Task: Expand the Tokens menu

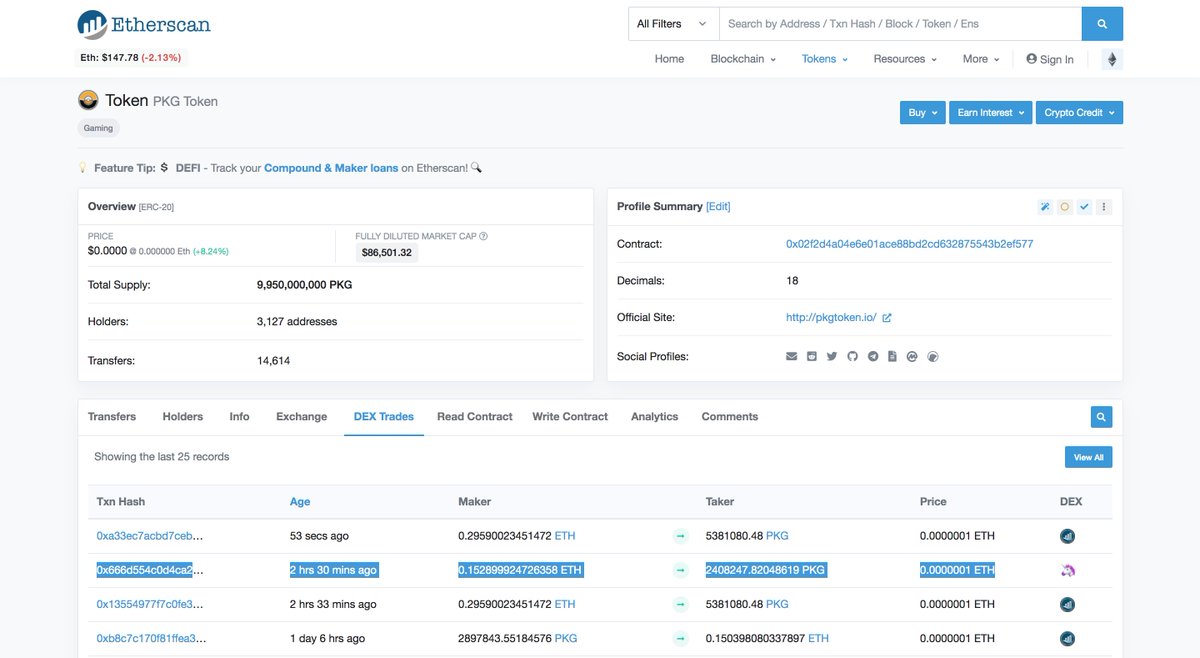Action: 824,59
